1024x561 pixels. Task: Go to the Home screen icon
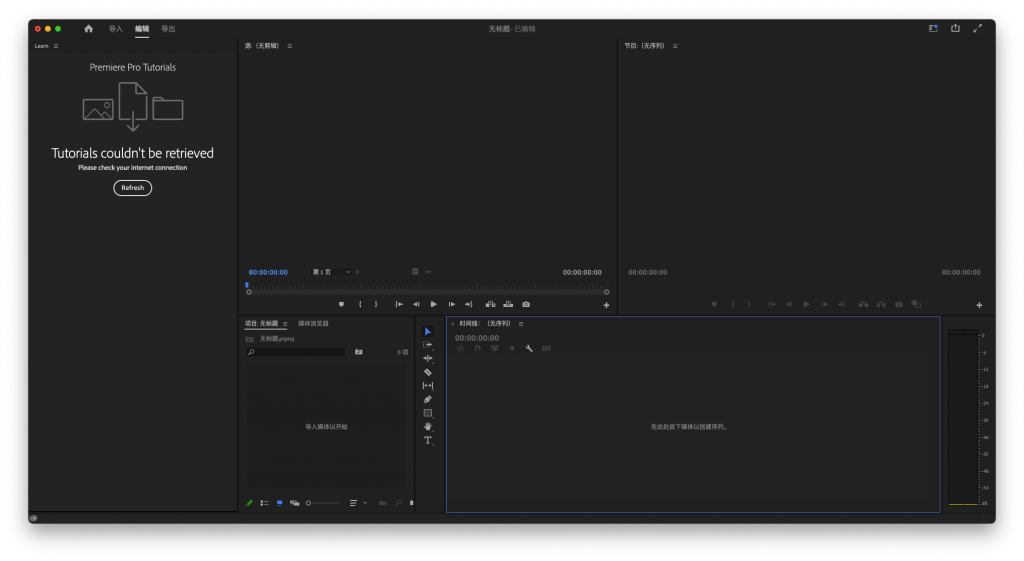point(89,29)
